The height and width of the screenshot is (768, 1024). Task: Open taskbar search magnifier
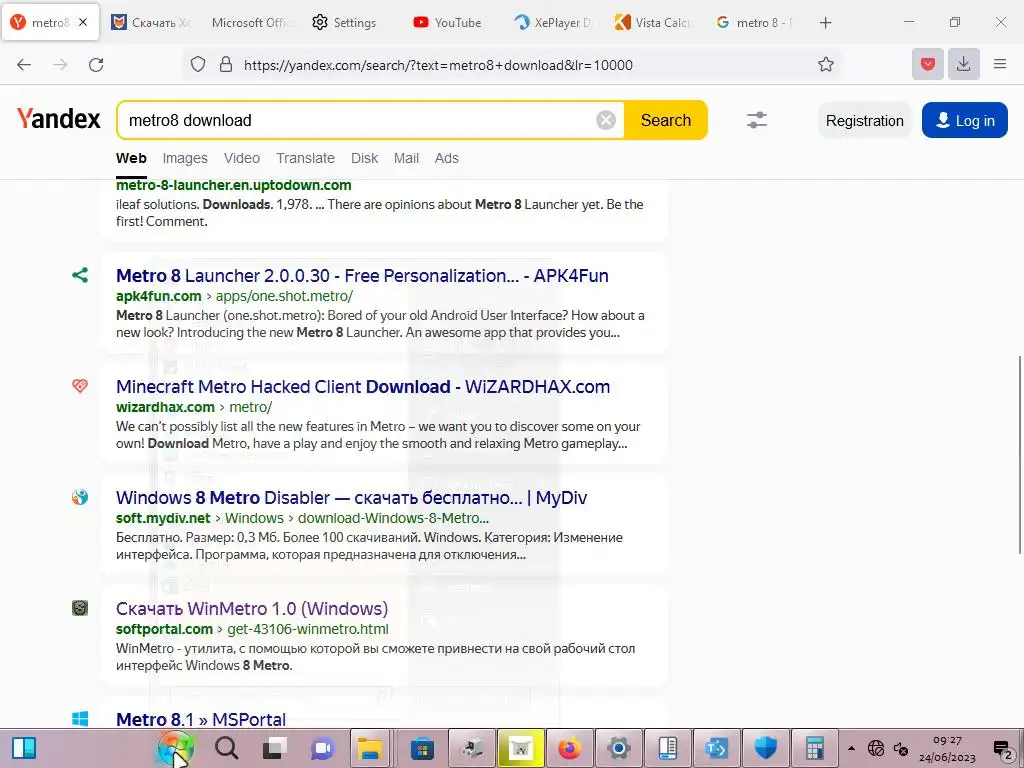click(226, 748)
